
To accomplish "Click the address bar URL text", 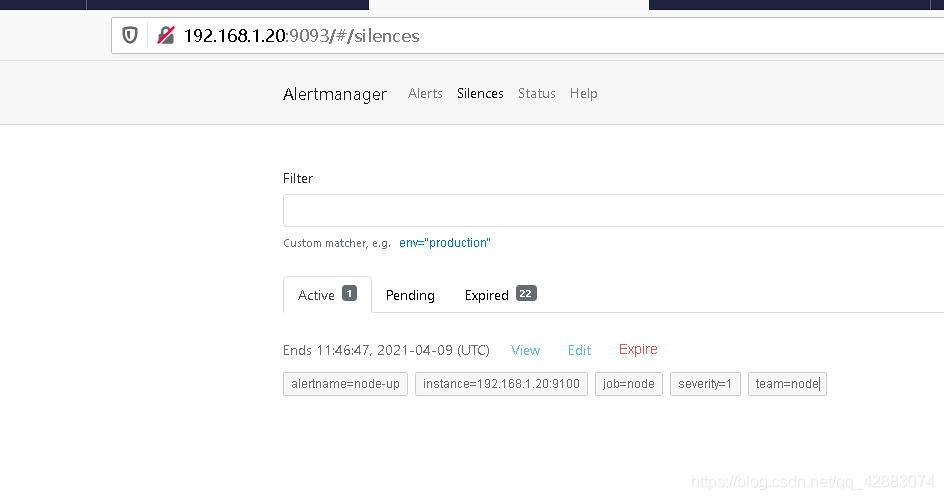I will pos(302,36).
